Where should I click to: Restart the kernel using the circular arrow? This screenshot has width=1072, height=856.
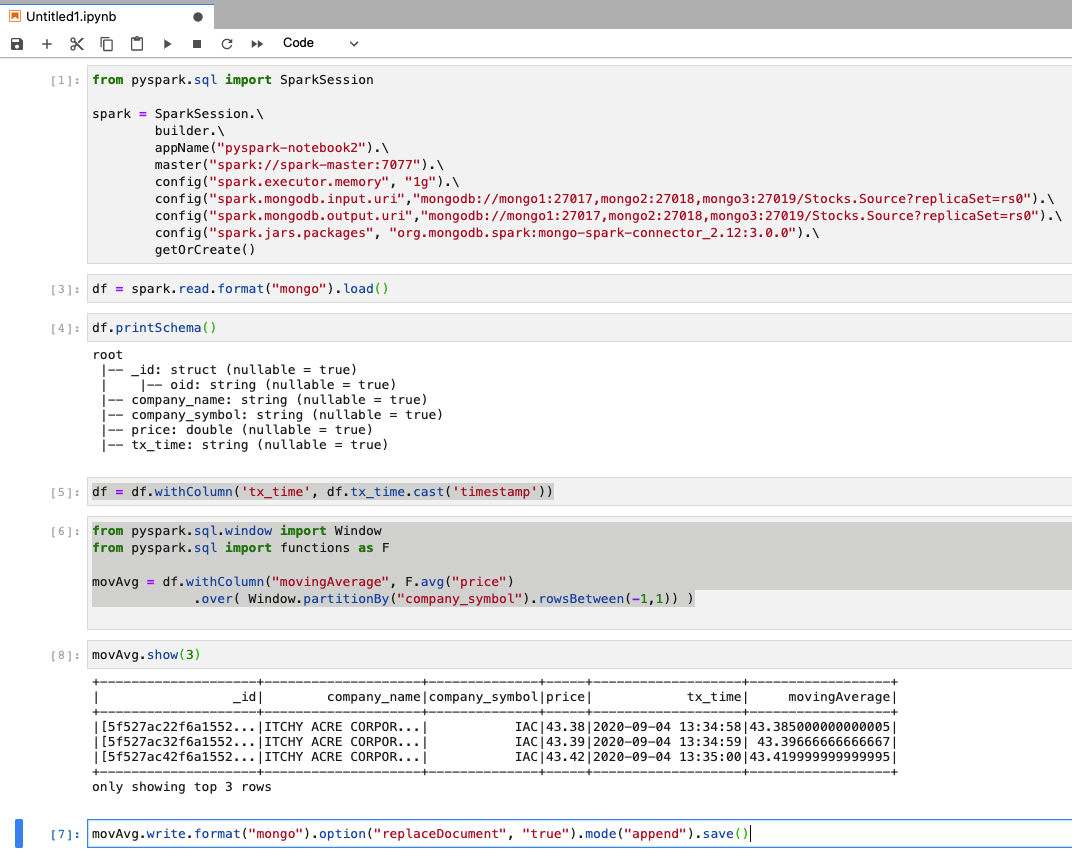(x=227, y=44)
